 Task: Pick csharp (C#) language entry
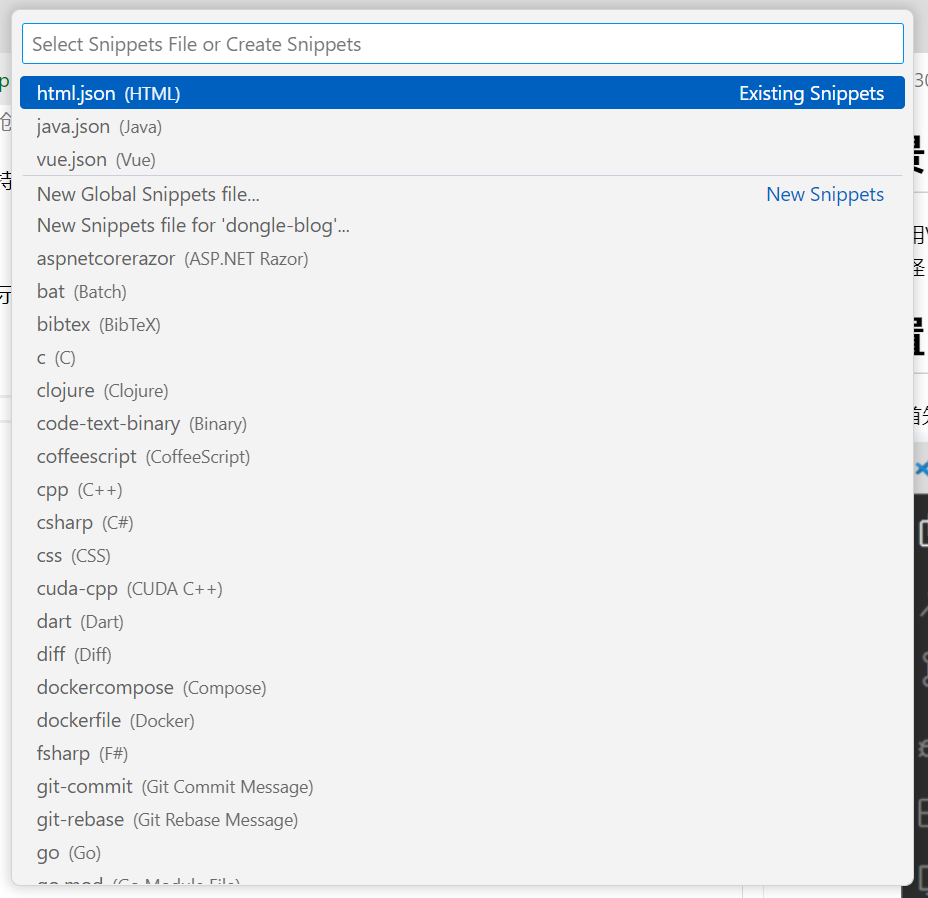click(88, 522)
